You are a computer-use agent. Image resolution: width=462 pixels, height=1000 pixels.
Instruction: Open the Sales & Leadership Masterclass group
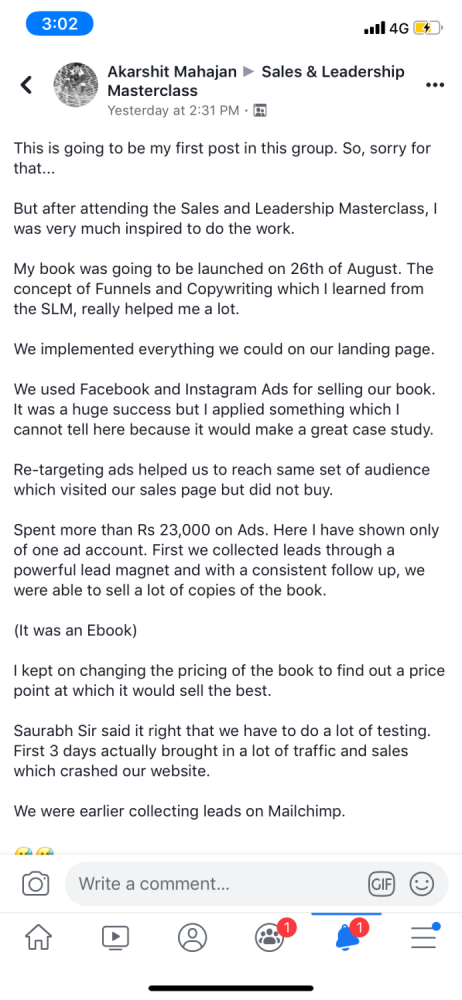256,82
